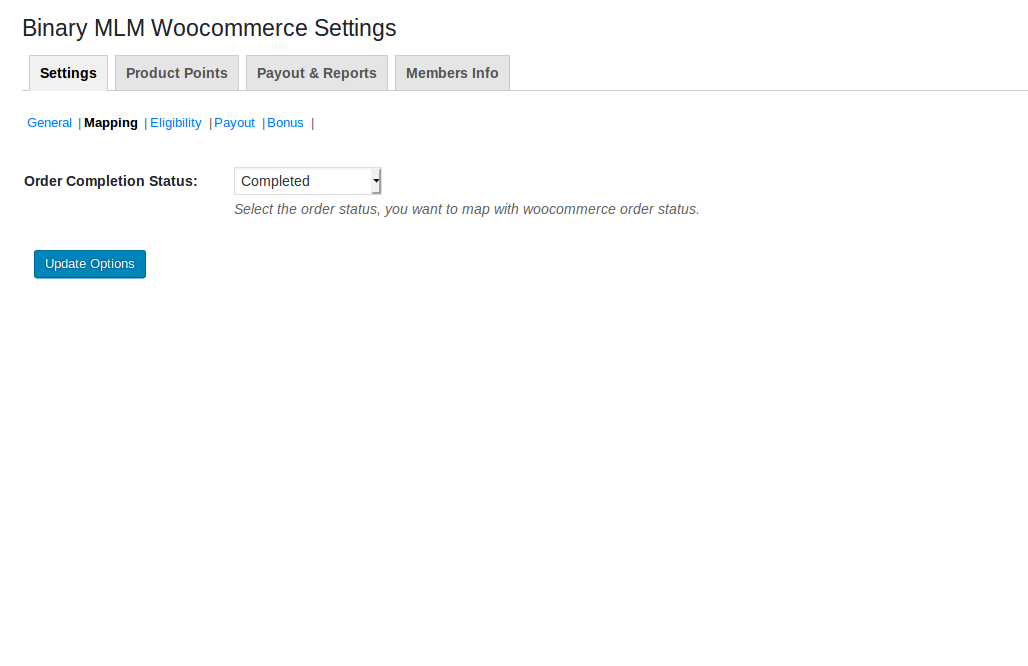1028x666 pixels.
Task: Click the italic help text under the dropdown
Action: click(x=466, y=209)
